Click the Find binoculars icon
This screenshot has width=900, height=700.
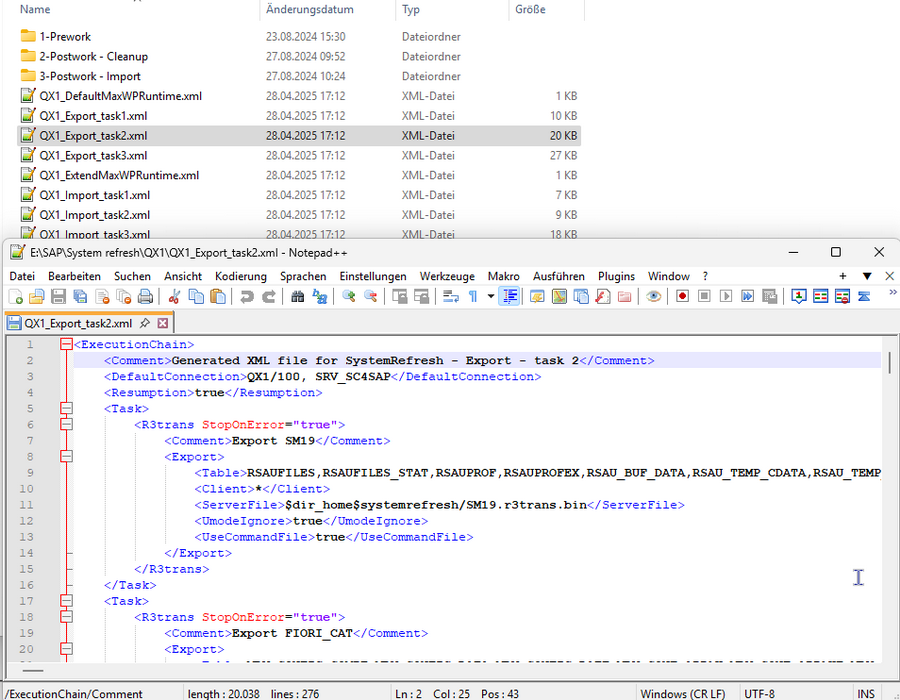297,297
